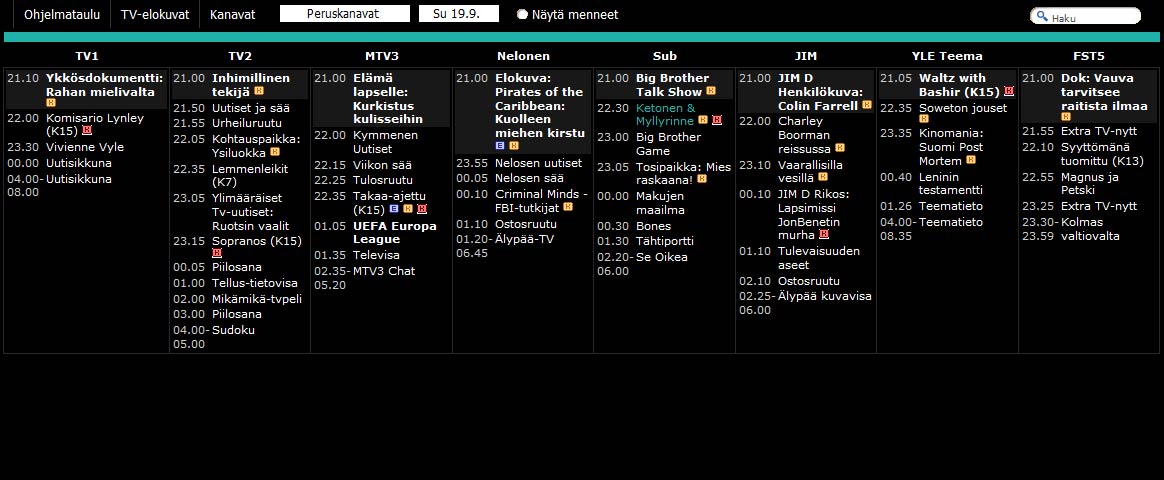The height and width of the screenshot is (480, 1164).
Task: Open the Vivienne Vyle program entry
Action: click(85, 147)
